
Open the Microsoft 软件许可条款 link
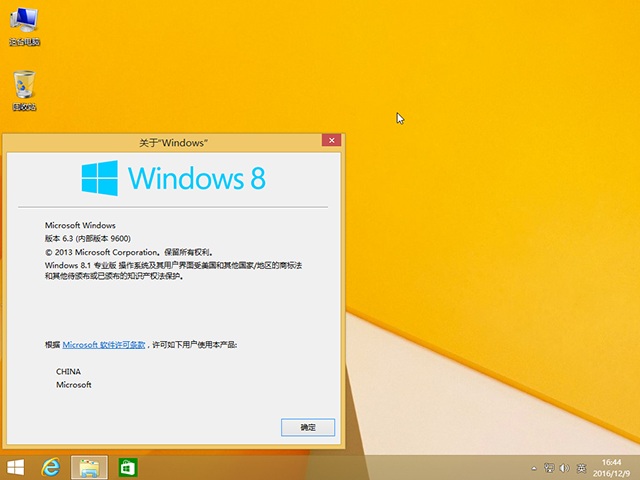(104, 345)
